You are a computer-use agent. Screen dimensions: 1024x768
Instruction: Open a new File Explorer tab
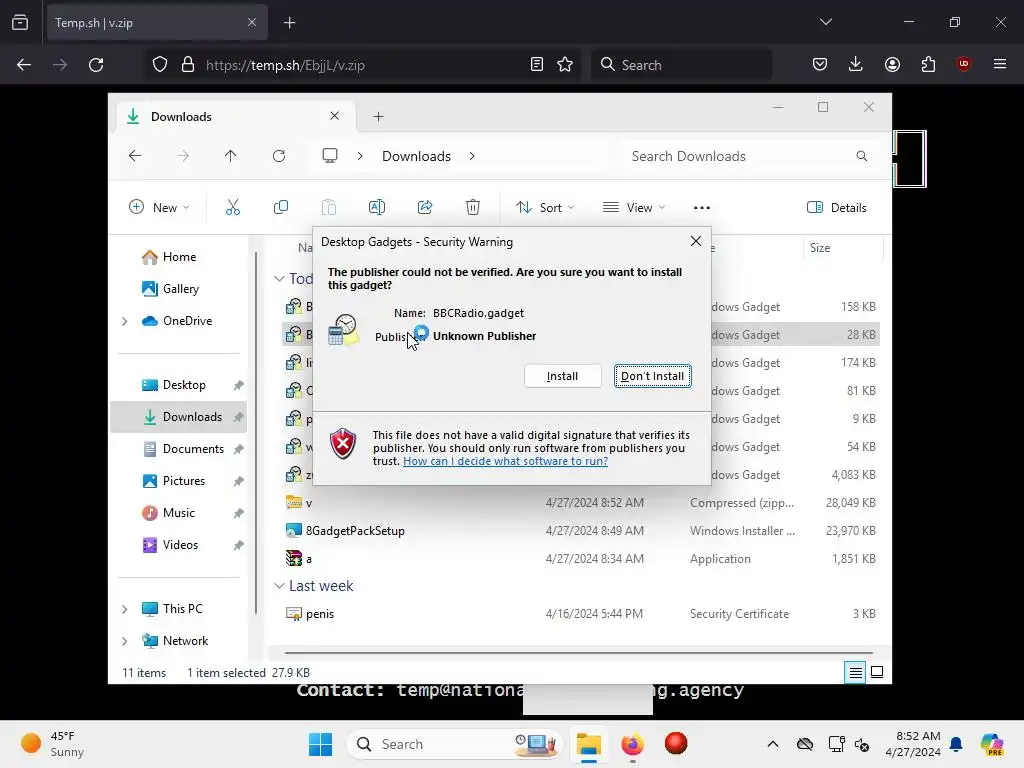379,117
